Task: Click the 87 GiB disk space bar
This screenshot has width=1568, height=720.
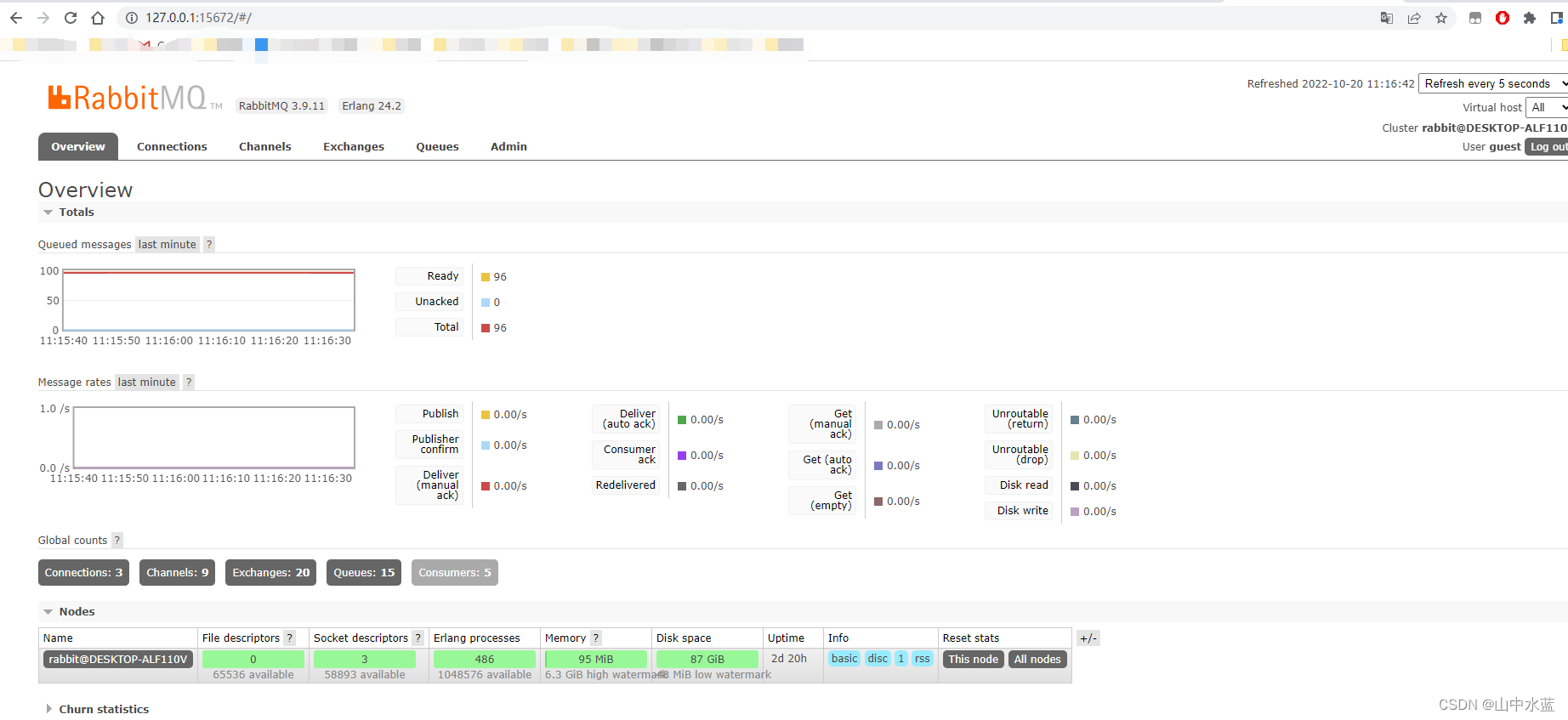Action: click(707, 660)
